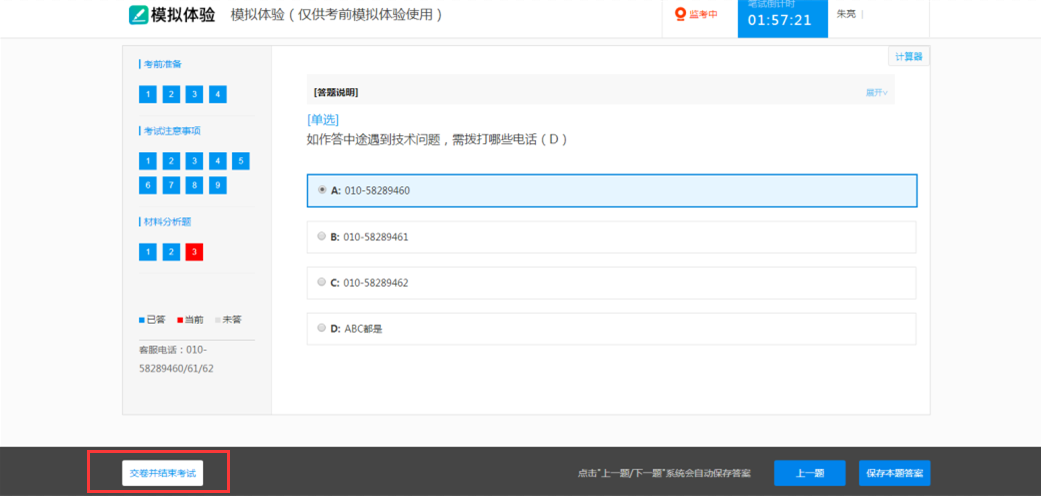Click 保存本题答案 to save answer
Viewport: 1041px width, 496px height.
pos(894,473)
